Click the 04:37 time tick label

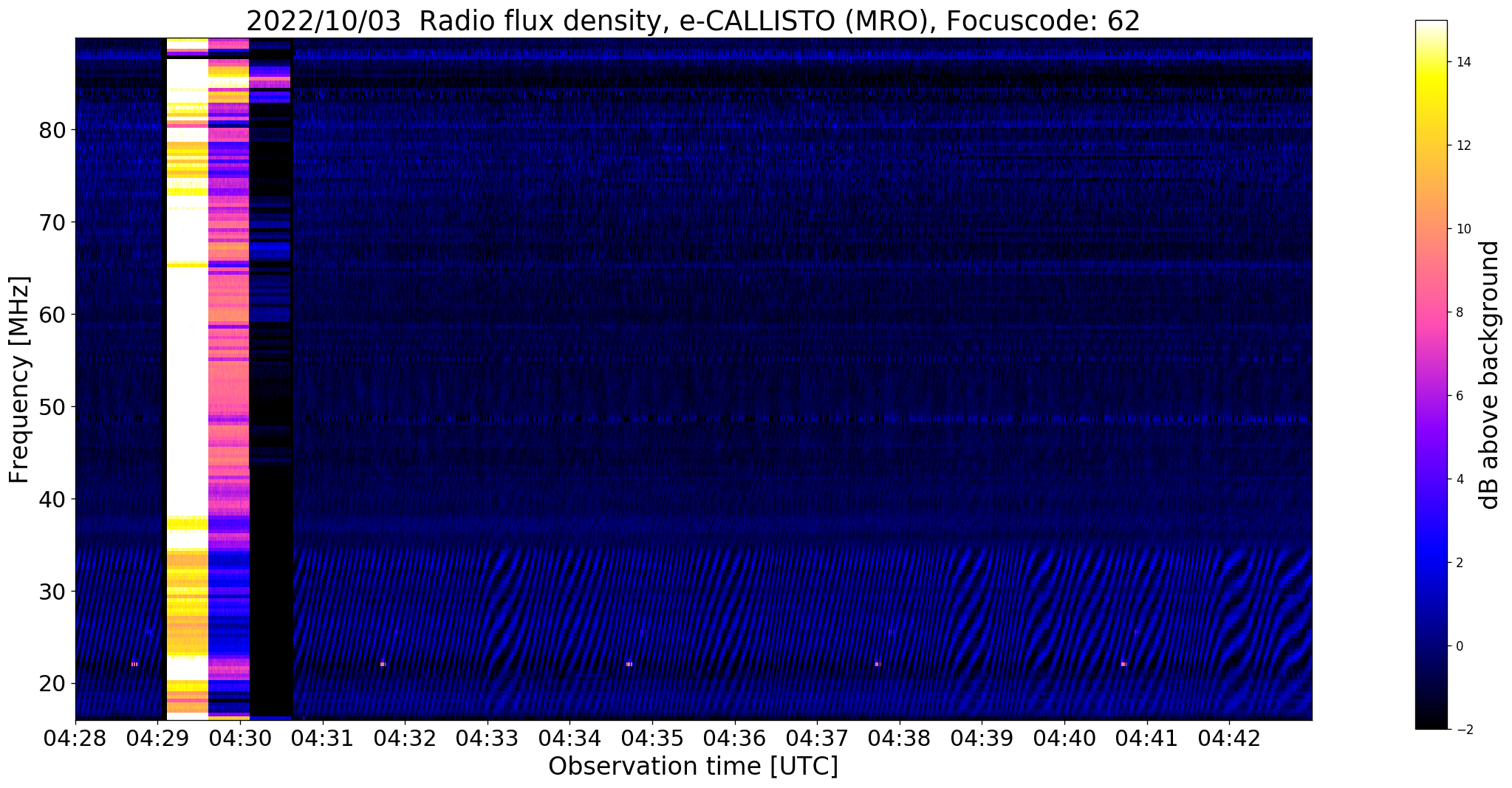817,738
